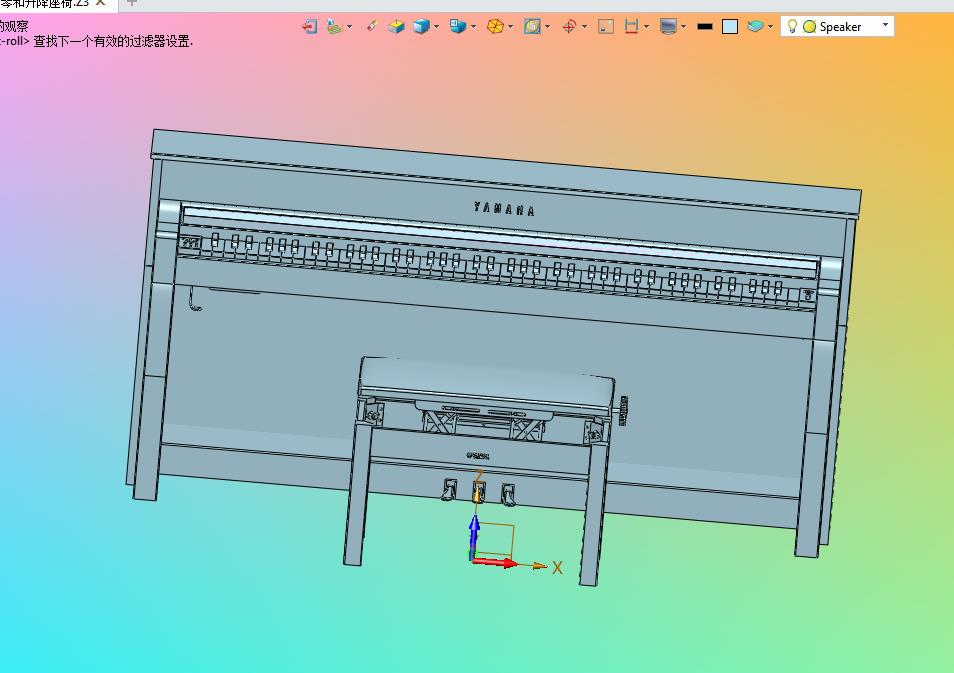Open dropdown beside the zoom-window icon

click(x=548, y=26)
